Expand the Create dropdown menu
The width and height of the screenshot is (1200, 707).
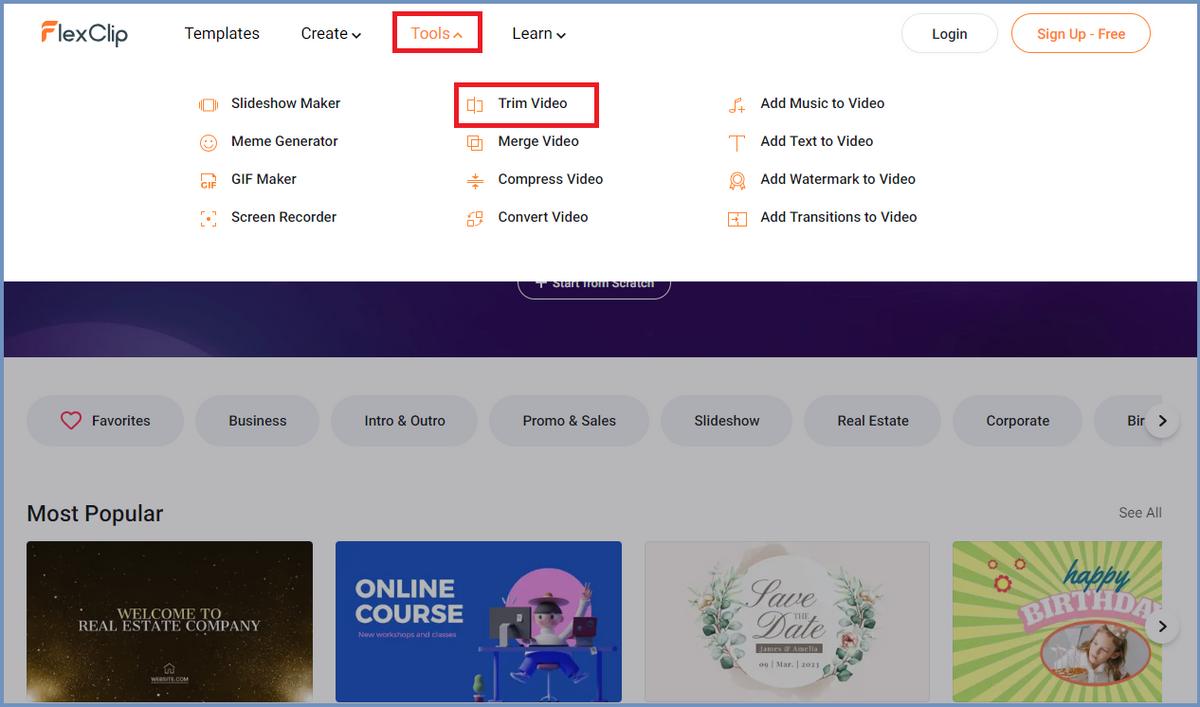330,34
